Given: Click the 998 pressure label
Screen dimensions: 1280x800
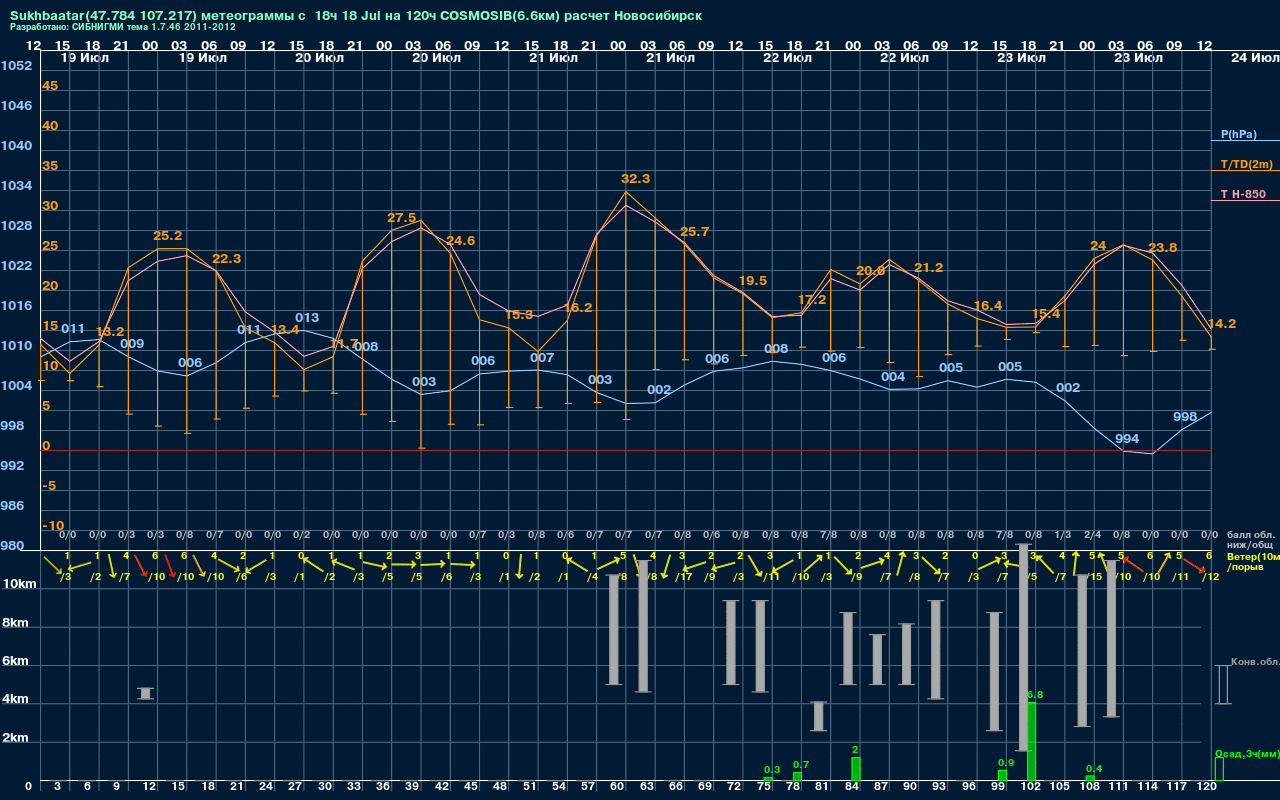Looking at the screenshot, I should pos(1185,417).
